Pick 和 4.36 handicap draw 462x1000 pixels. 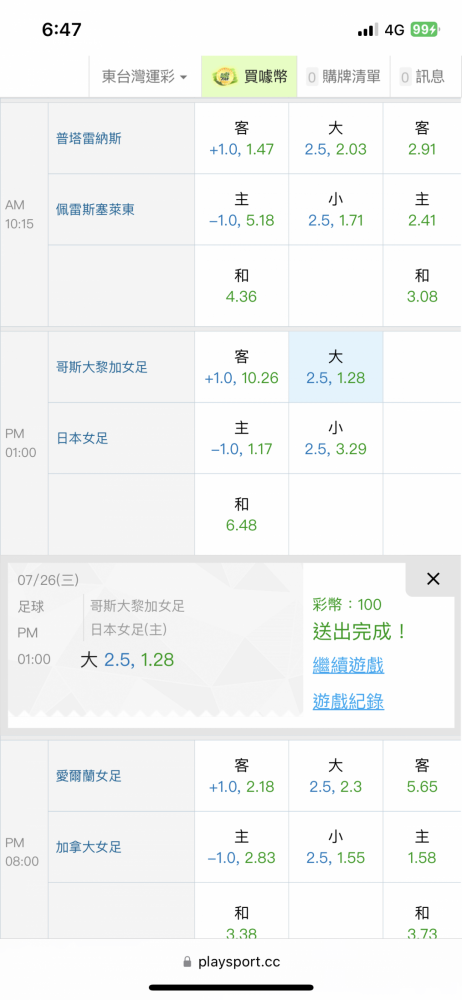tap(241, 286)
